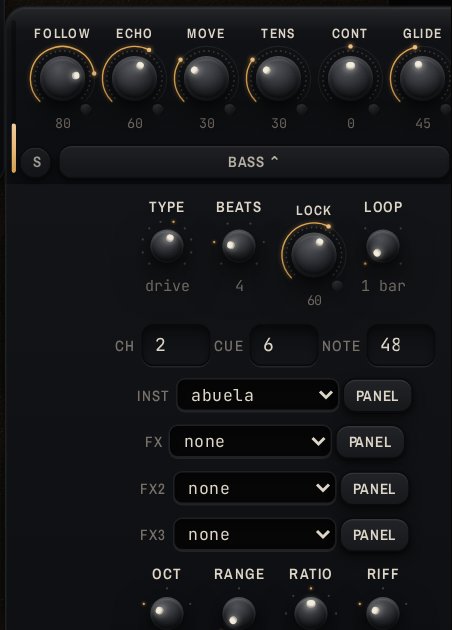Click the RATIO knob
452x630 pixels.
311,614
